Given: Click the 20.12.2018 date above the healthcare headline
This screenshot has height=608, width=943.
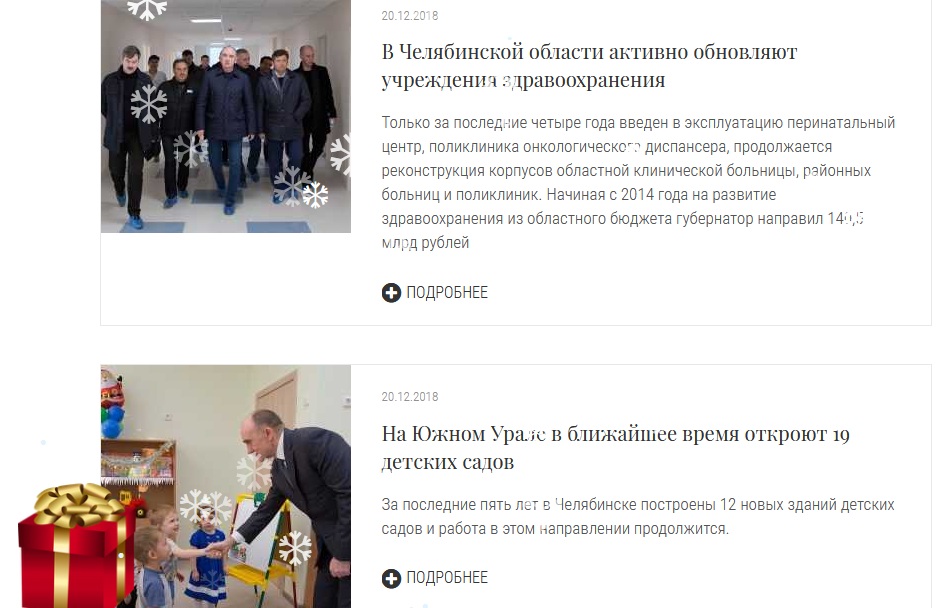Looking at the screenshot, I should (x=410, y=16).
